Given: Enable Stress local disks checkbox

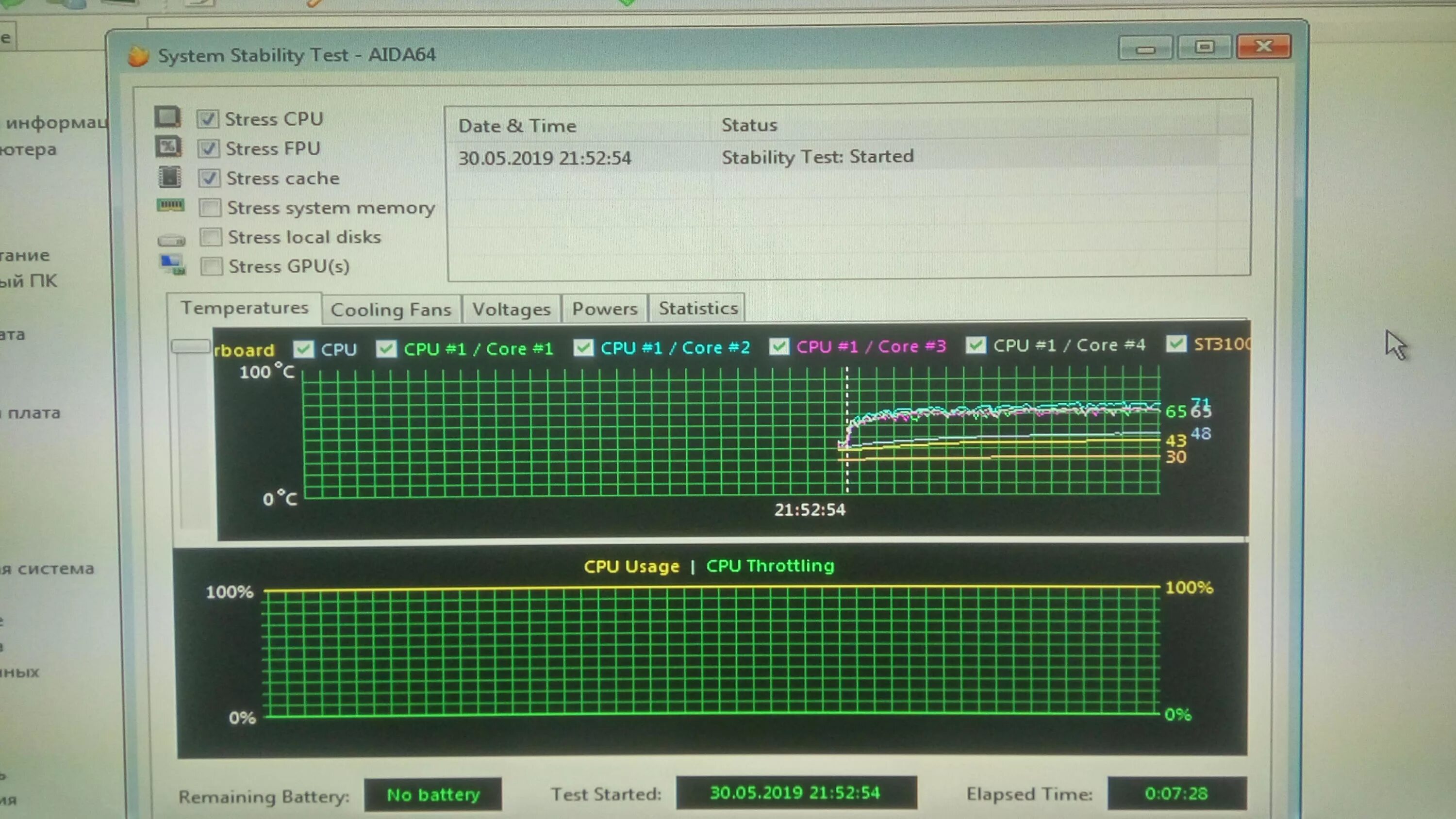Looking at the screenshot, I should click(x=211, y=237).
